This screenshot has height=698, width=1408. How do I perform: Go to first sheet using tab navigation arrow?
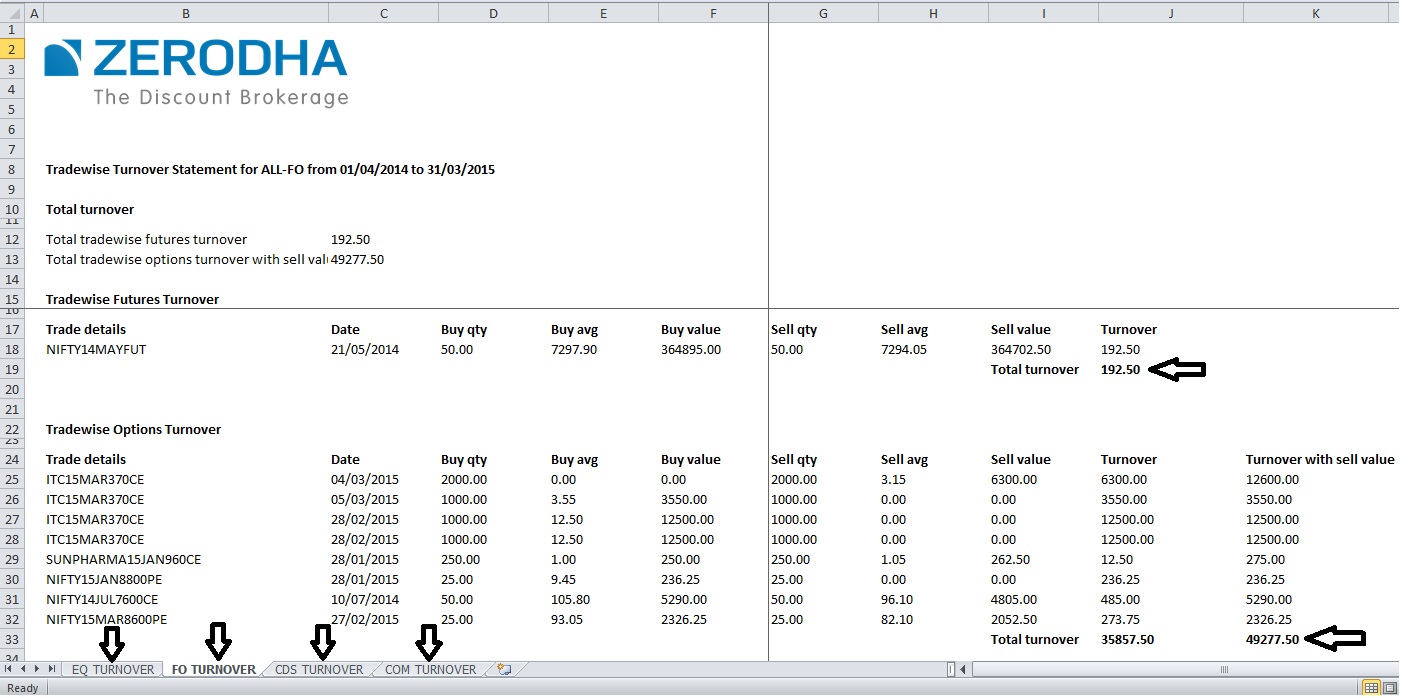[9, 669]
